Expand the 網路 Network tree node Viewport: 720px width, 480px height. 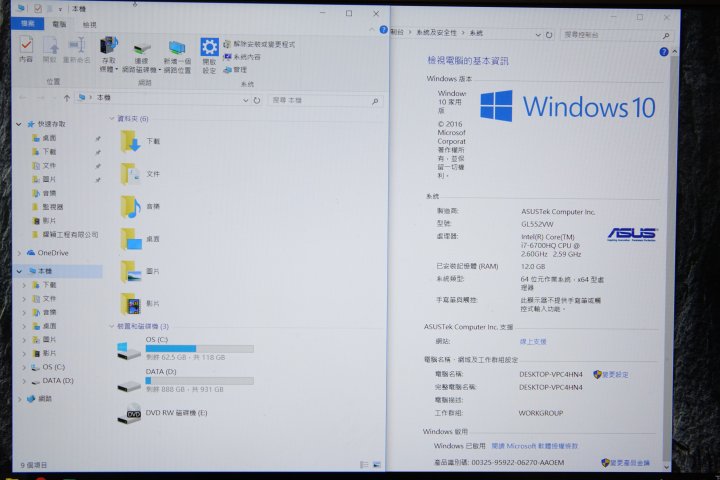19,399
